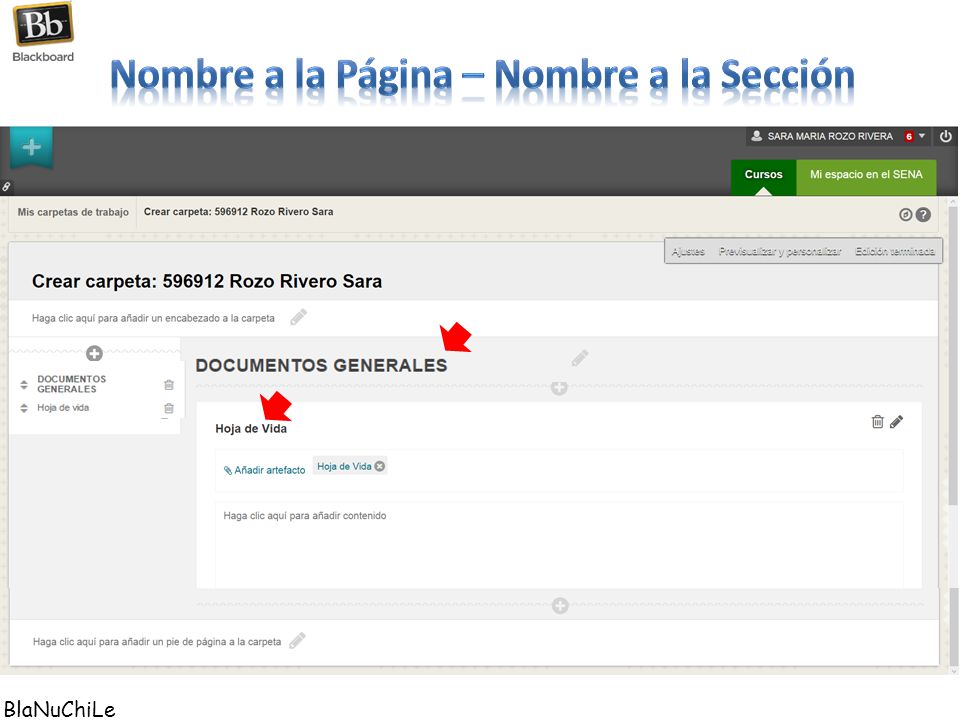This screenshot has width=960, height=720.
Task: Select Hoja de vida in the sidebar
Action: pyautogui.click(x=63, y=408)
